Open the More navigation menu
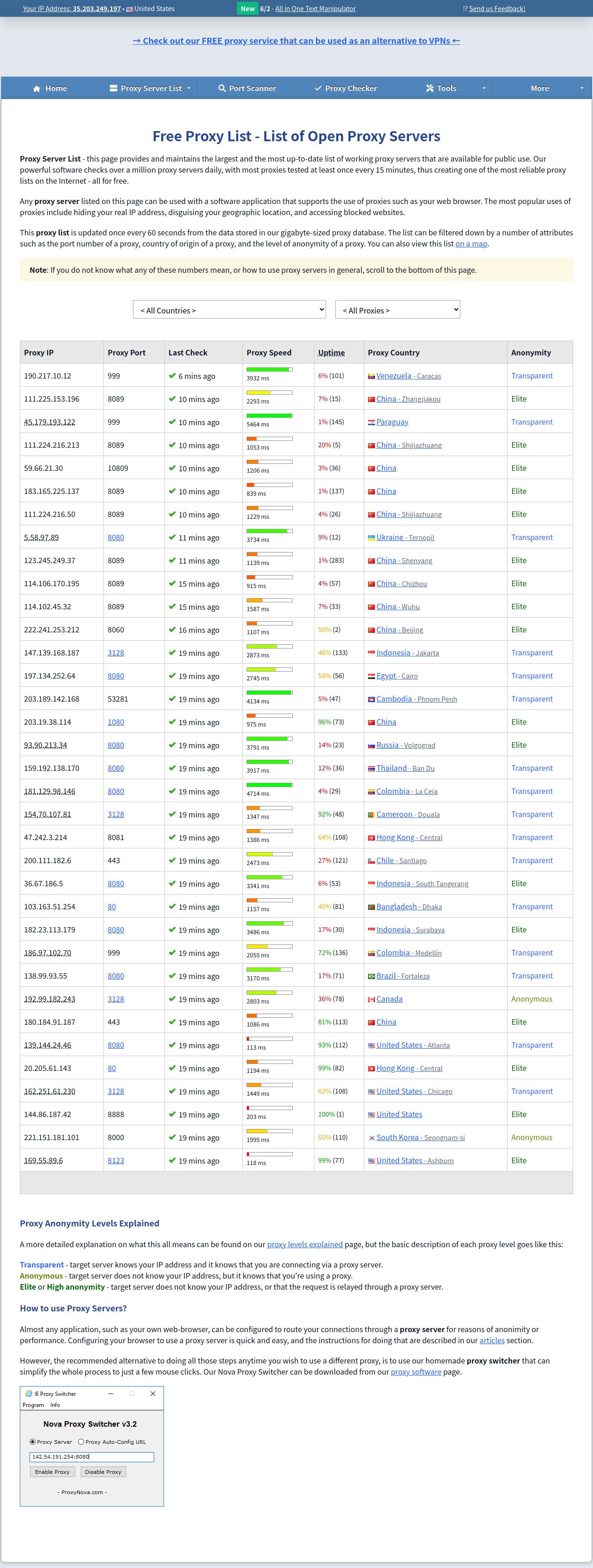The height and width of the screenshot is (1568, 593). 543,88
